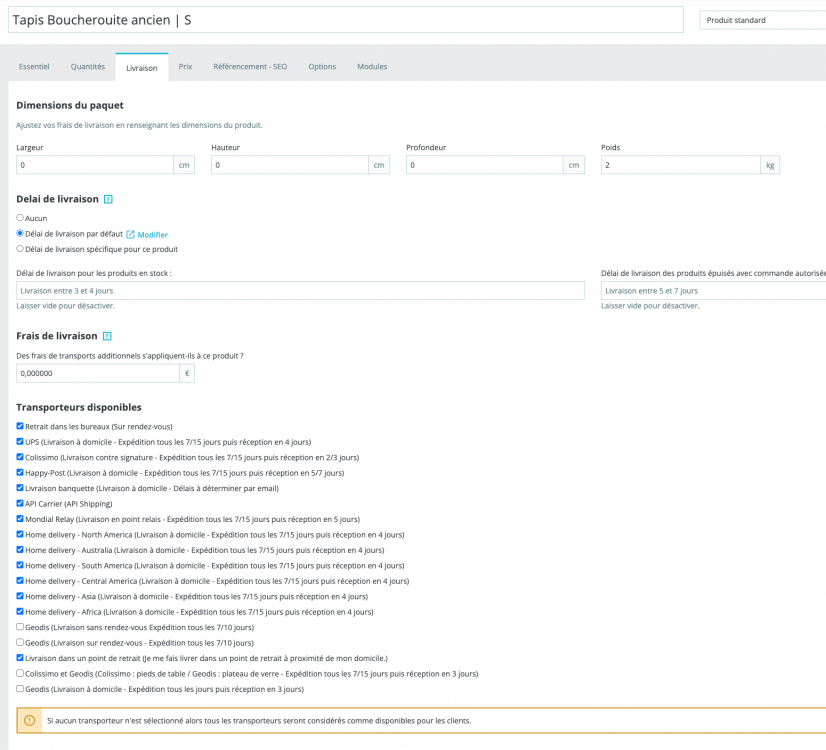Select the Aucun delivery delay radio

click(20, 218)
